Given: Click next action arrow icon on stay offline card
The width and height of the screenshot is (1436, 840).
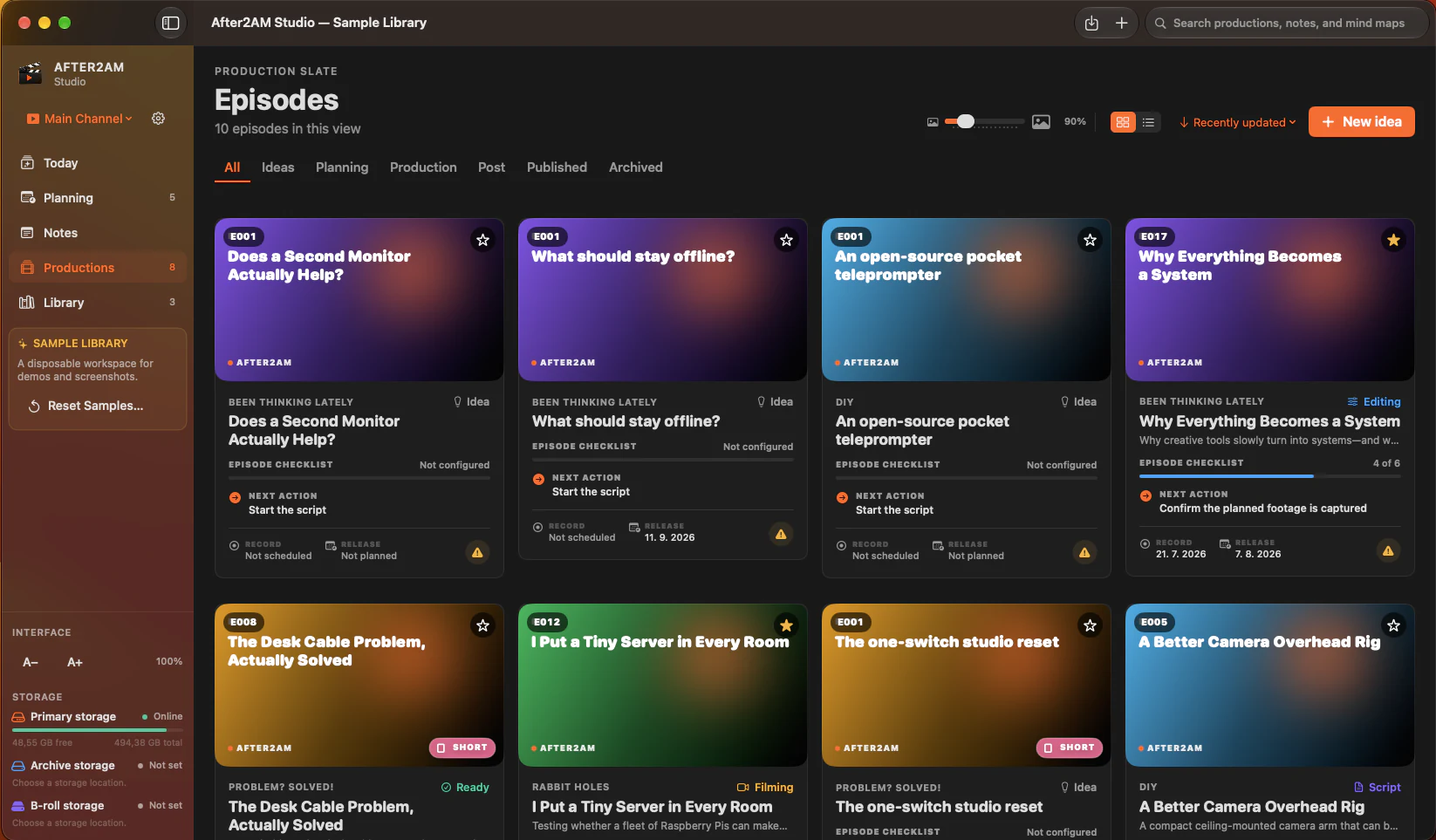Looking at the screenshot, I should pos(538,479).
